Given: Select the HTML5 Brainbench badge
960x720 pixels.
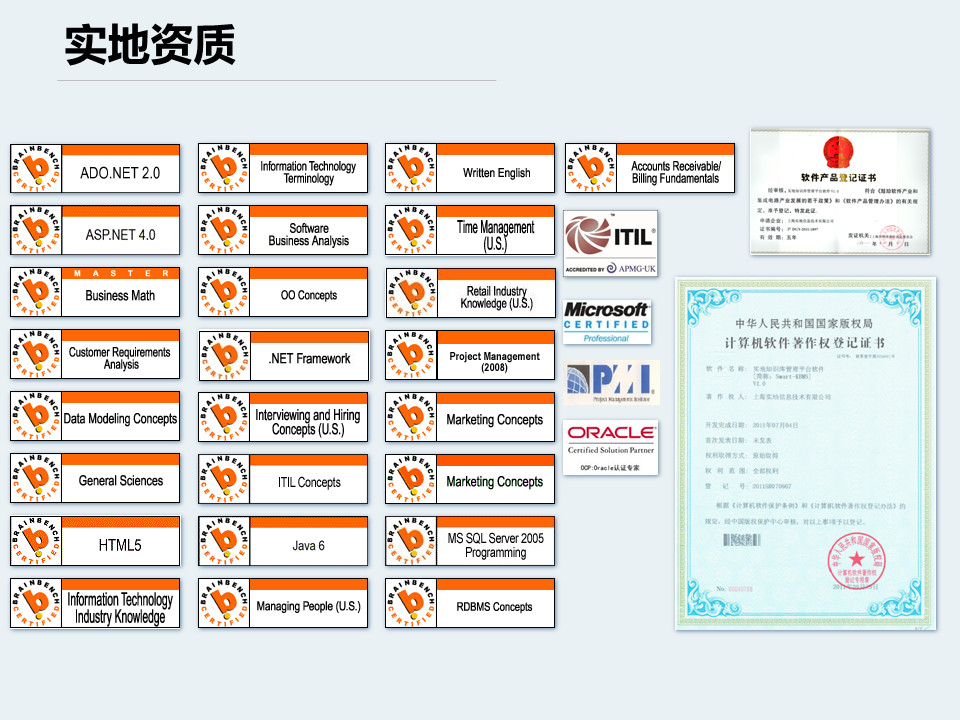Looking at the screenshot, I should pyautogui.click(x=95, y=541).
